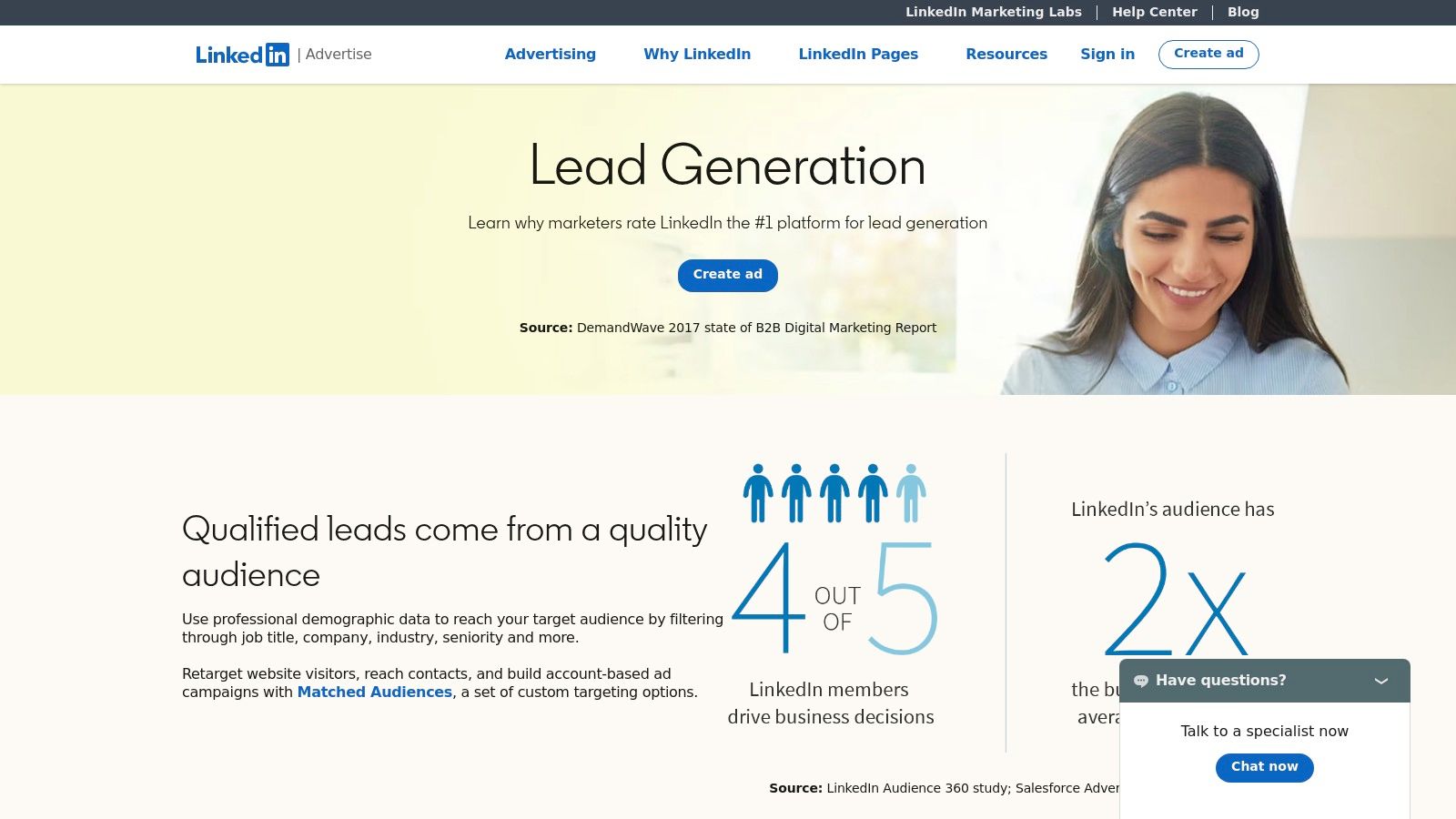Start a chat with Chat now

[x=1265, y=767]
